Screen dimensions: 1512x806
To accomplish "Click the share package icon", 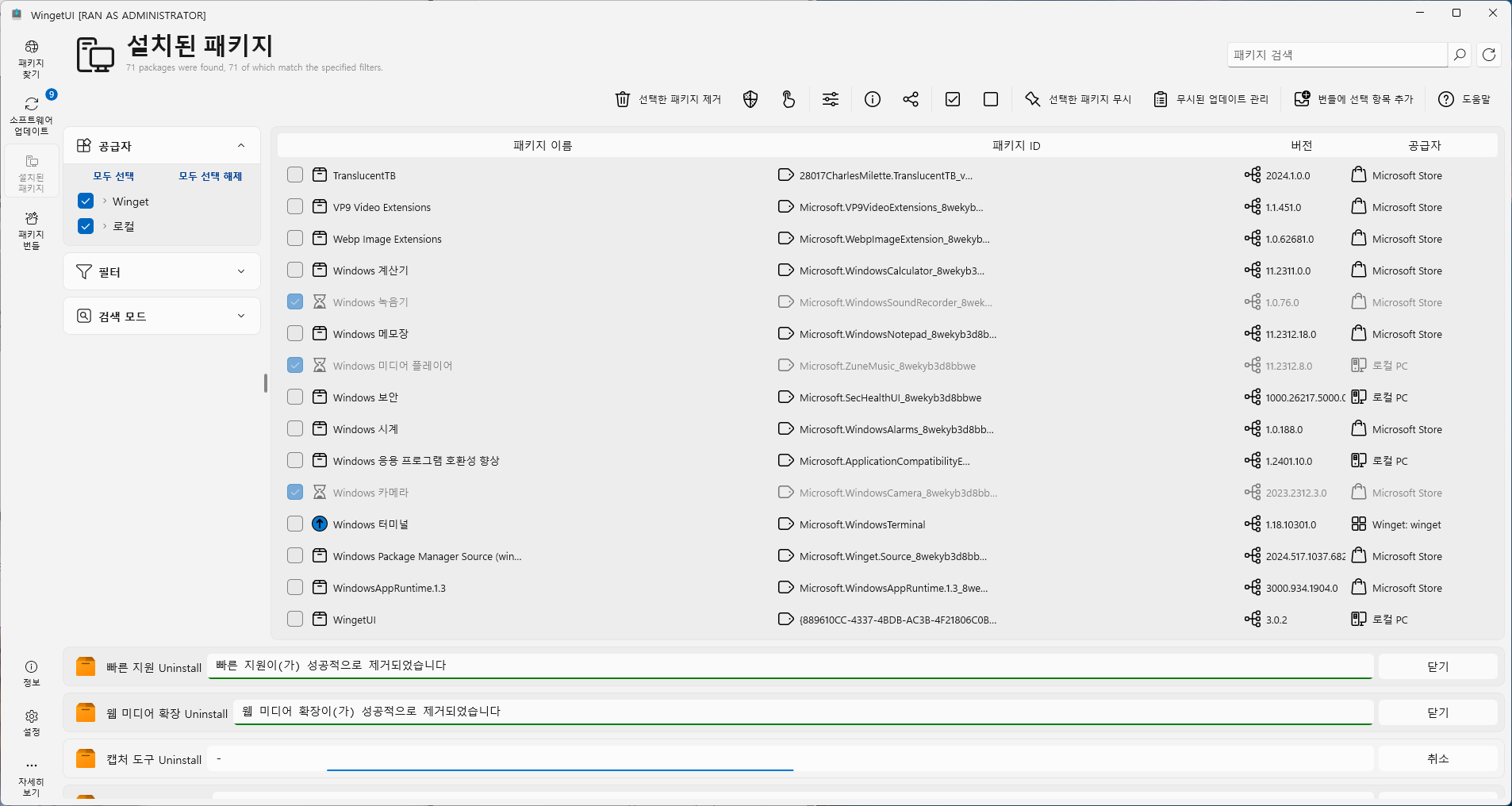I will point(911,99).
